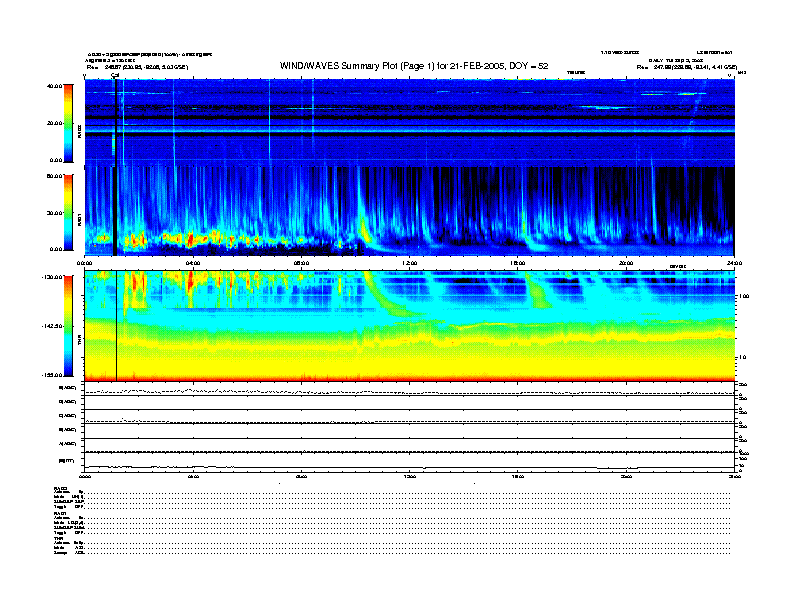Click the '20.00' label on RAD2 scale
The height and width of the screenshot is (612, 792).
(54, 123)
